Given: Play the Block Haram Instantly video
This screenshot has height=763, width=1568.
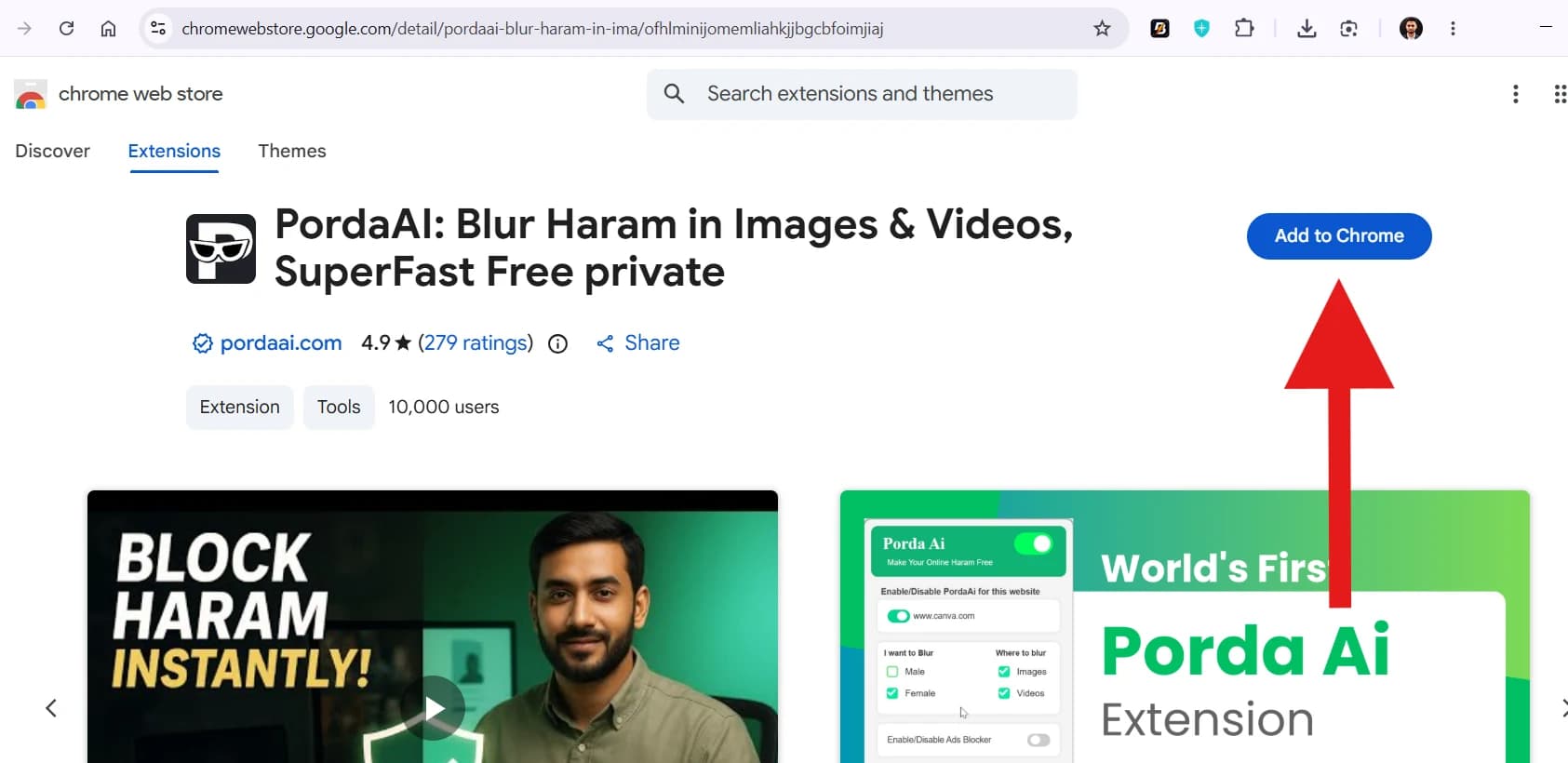Looking at the screenshot, I should tap(433, 708).
